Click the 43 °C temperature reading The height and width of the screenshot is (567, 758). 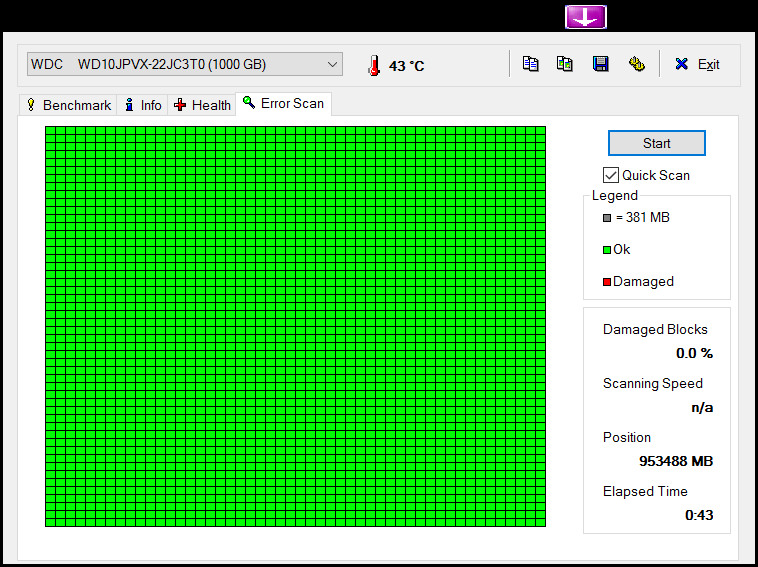click(x=406, y=66)
